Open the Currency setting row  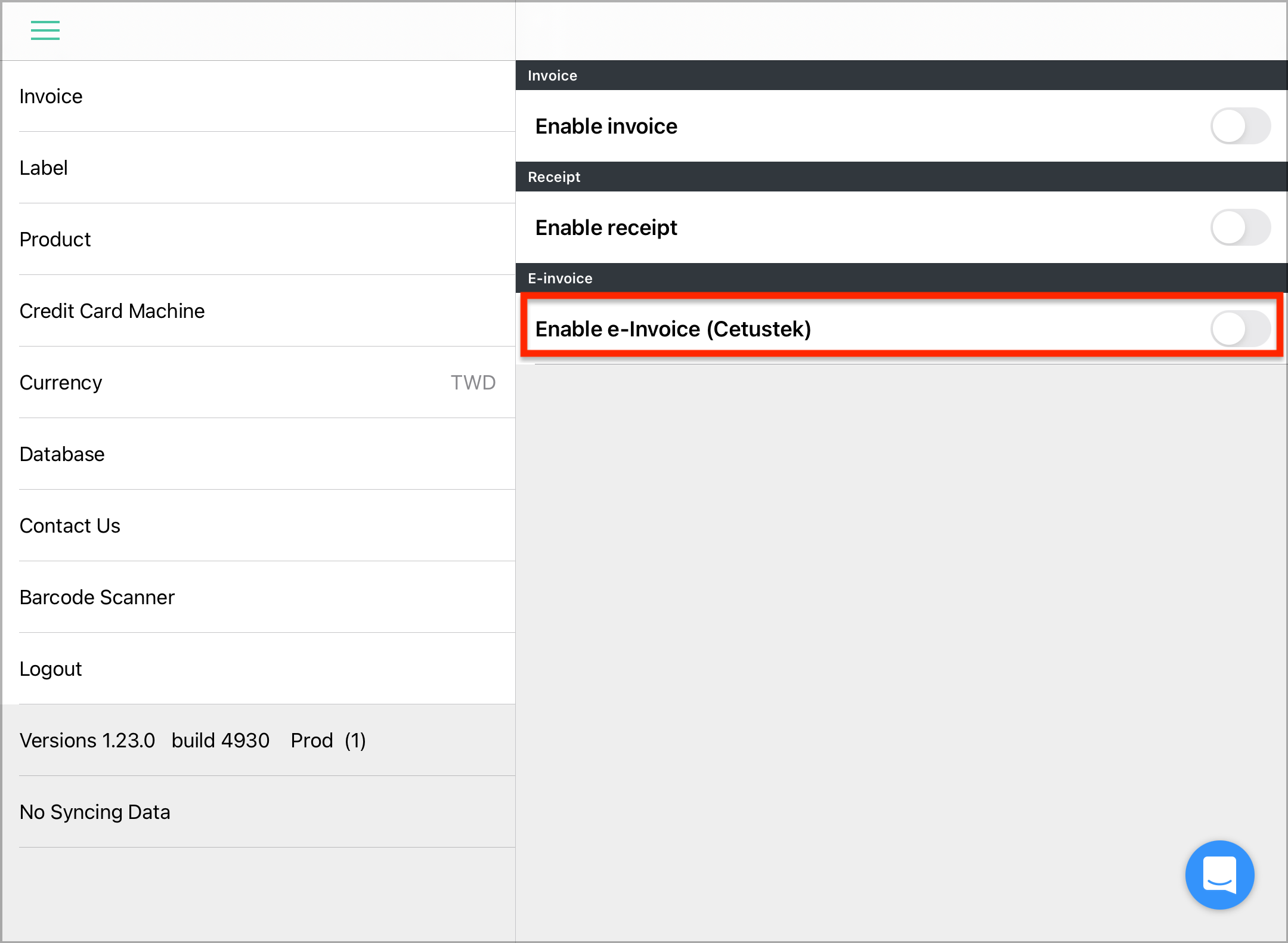(x=259, y=382)
